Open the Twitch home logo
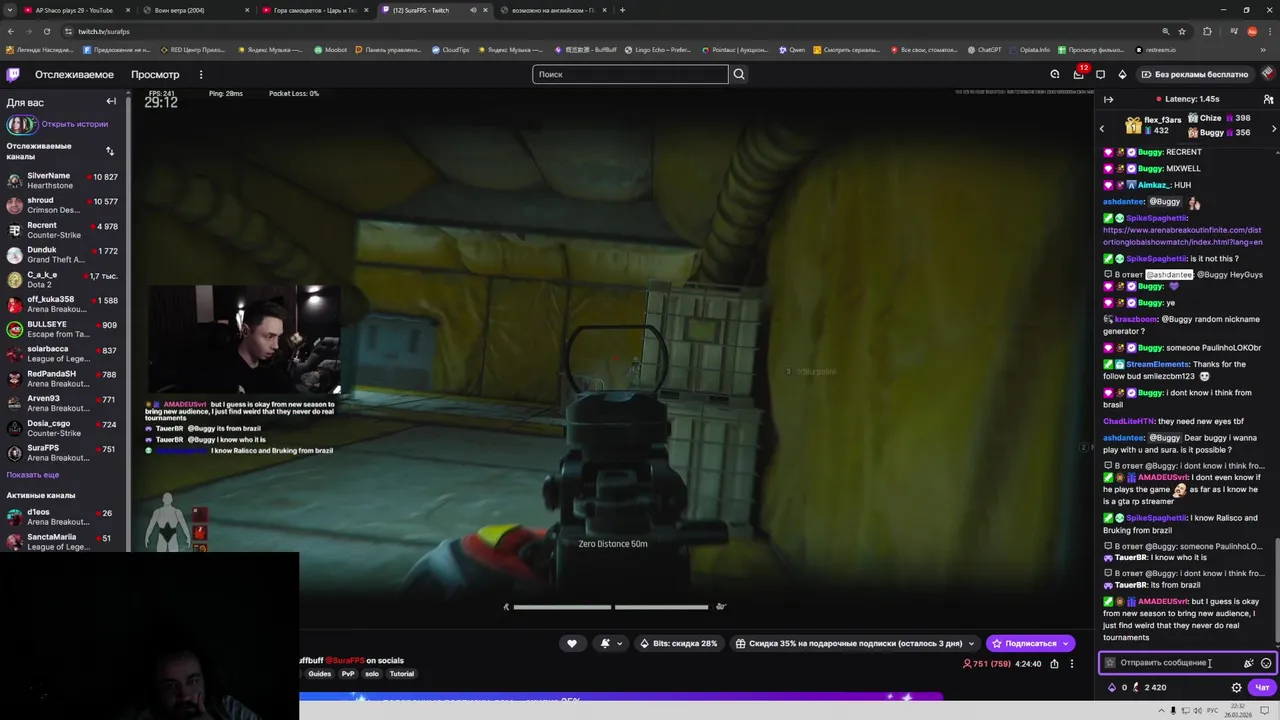 point(13,74)
